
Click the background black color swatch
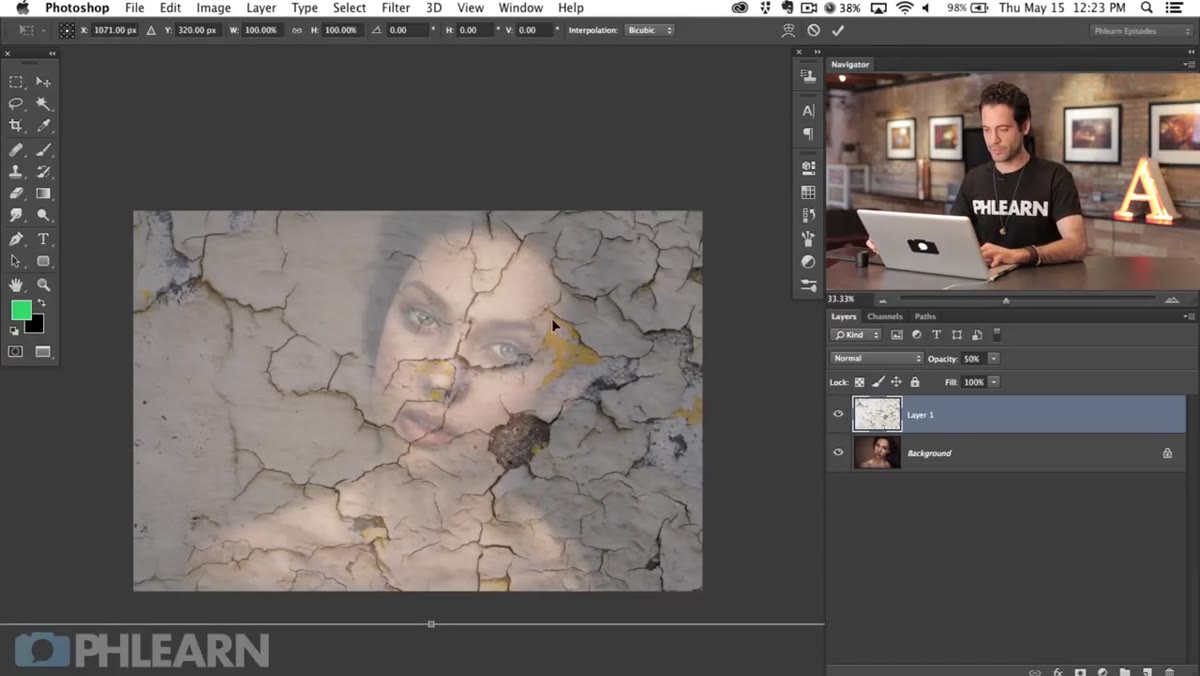coord(36,325)
